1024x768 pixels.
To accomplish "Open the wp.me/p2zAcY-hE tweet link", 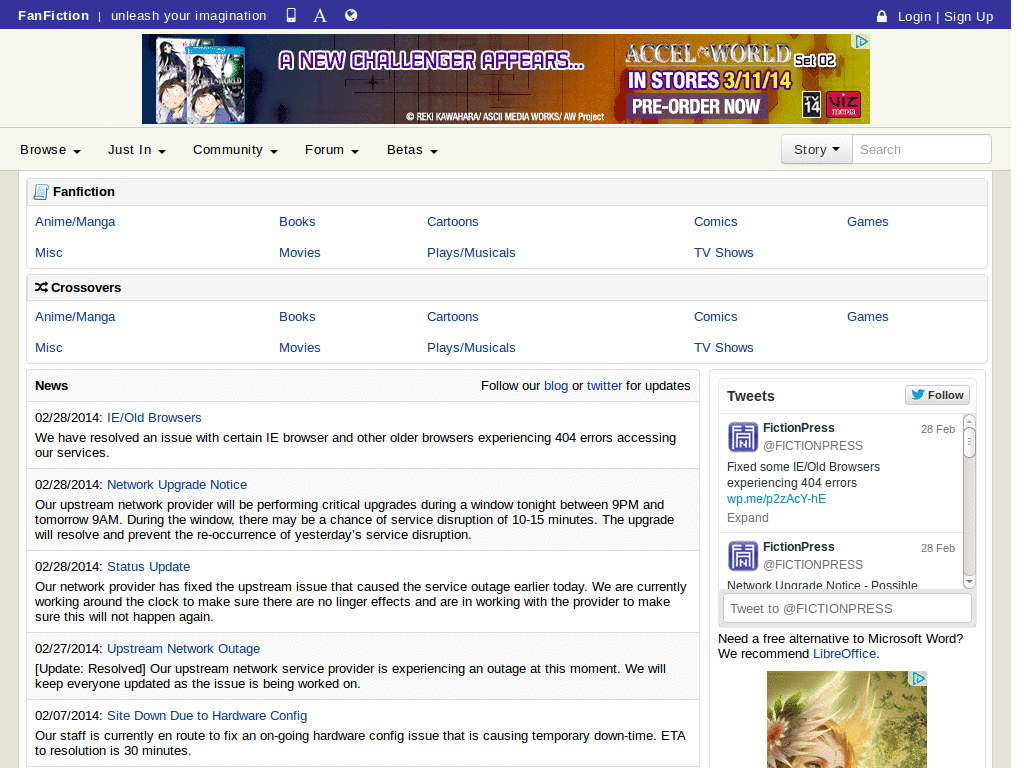I will (x=776, y=499).
